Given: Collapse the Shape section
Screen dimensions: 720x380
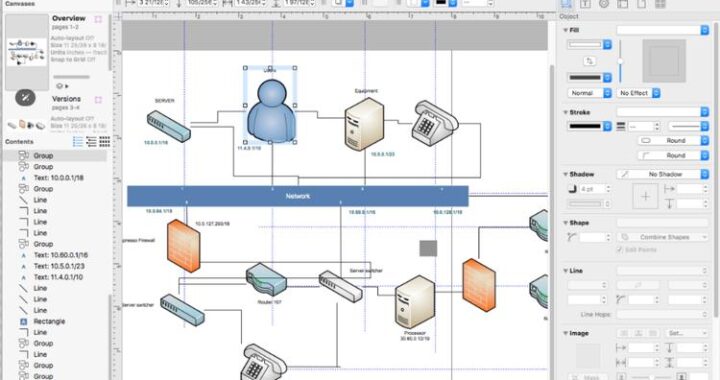Looking at the screenshot, I should pyautogui.click(x=565, y=223).
